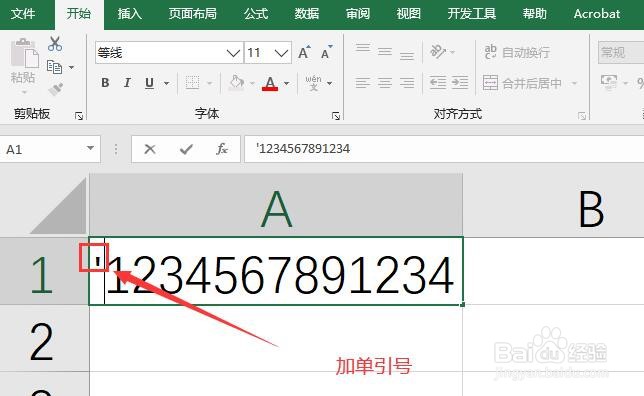Click the decrease indent icon
Viewport: 644px width, 396px height.
[x=438, y=83]
